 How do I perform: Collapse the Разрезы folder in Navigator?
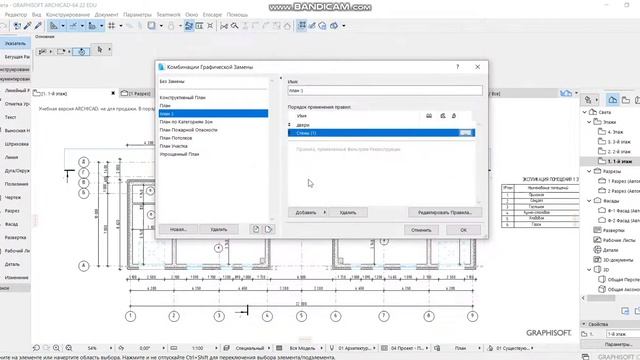tap(589, 171)
